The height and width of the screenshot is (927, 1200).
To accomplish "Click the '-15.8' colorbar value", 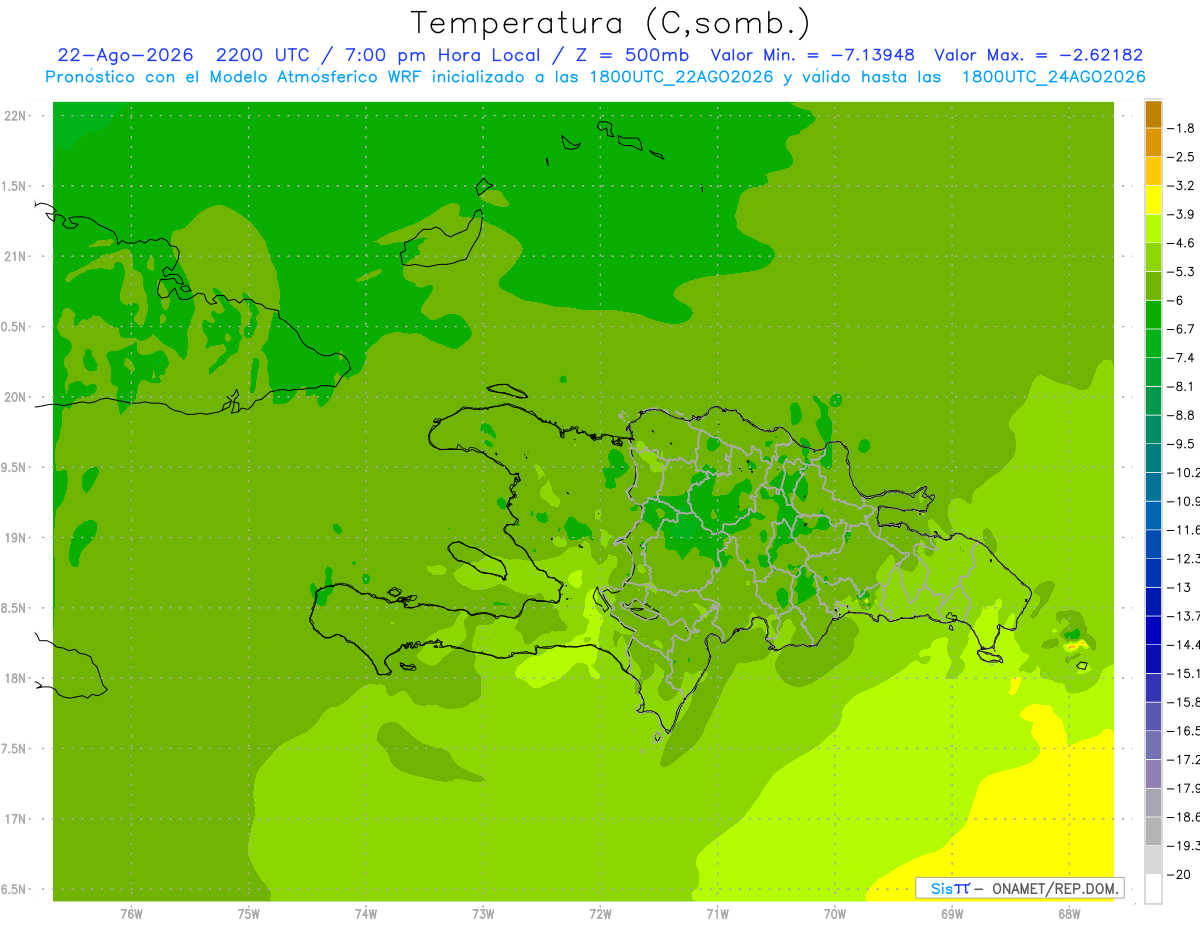I will pyautogui.click(x=1183, y=702).
